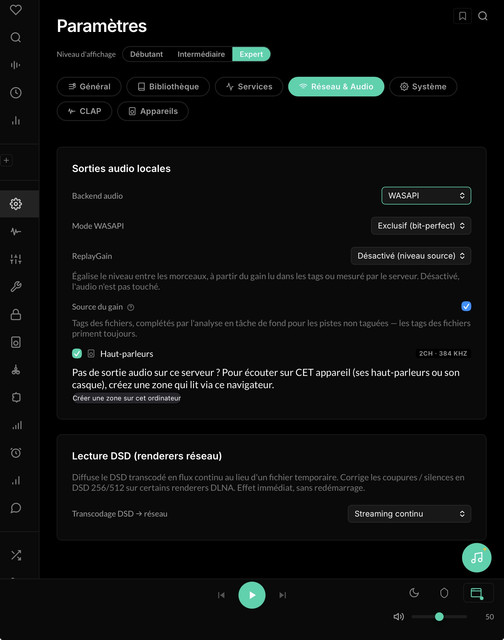The image size is (504, 640).
Task: Open the bar chart statistics sidebar icon
Action: coord(16,120)
